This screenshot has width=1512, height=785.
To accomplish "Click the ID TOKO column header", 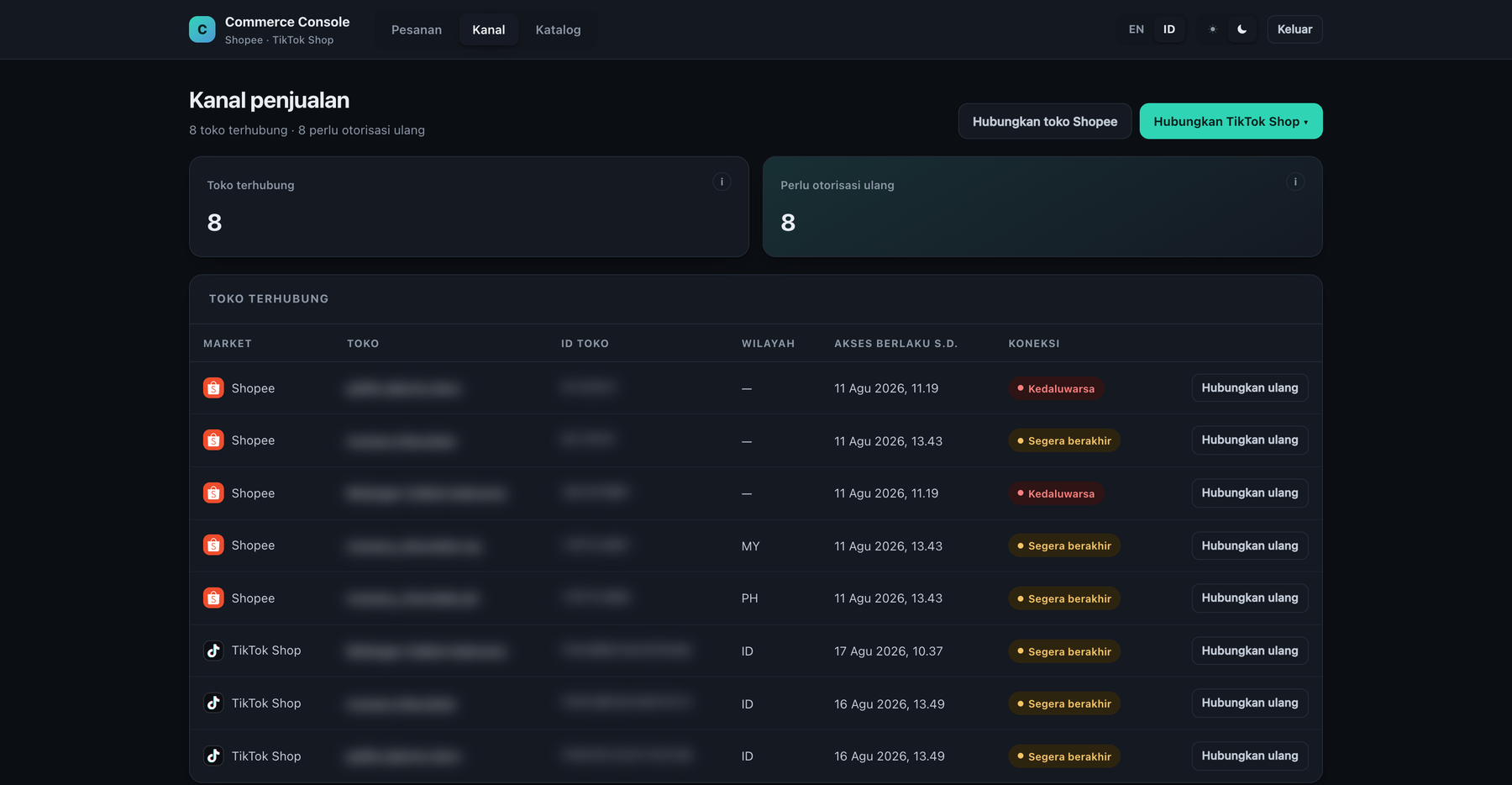I will tap(585, 344).
